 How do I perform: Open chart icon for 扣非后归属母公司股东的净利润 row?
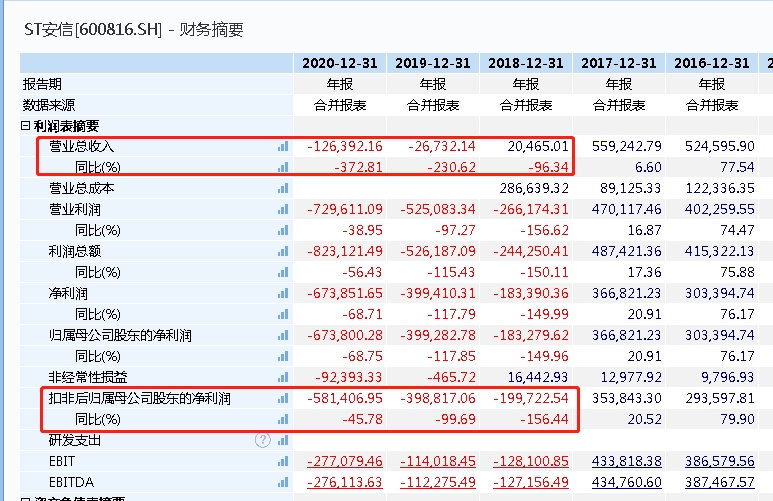coord(282,398)
